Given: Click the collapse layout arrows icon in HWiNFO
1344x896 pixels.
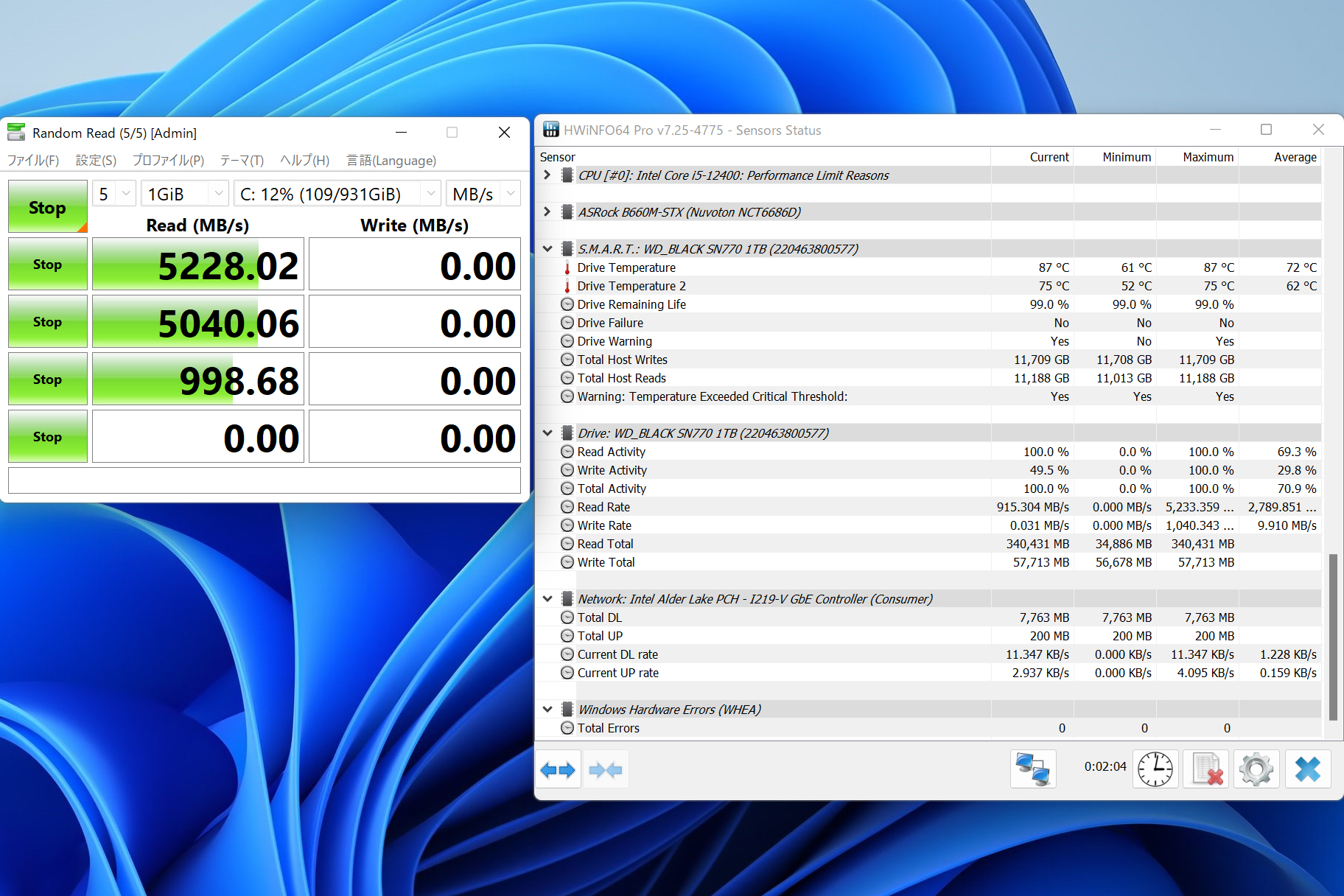Looking at the screenshot, I should click(x=606, y=770).
